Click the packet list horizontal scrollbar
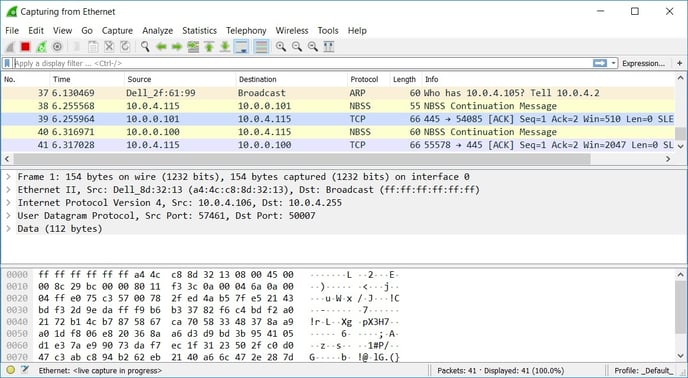Viewport: 688px width, 378px height. [x=301, y=159]
